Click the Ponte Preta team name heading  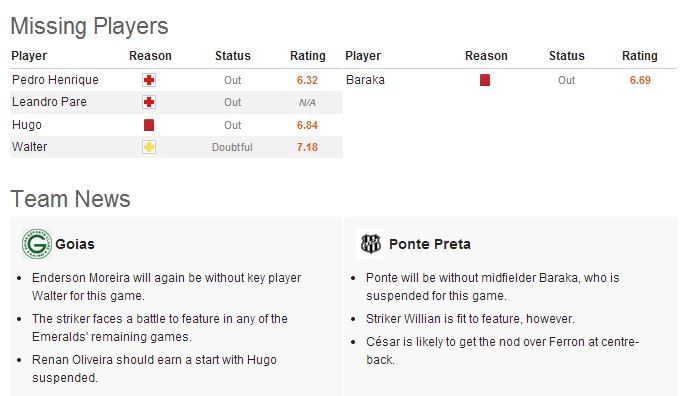[x=430, y=244]
